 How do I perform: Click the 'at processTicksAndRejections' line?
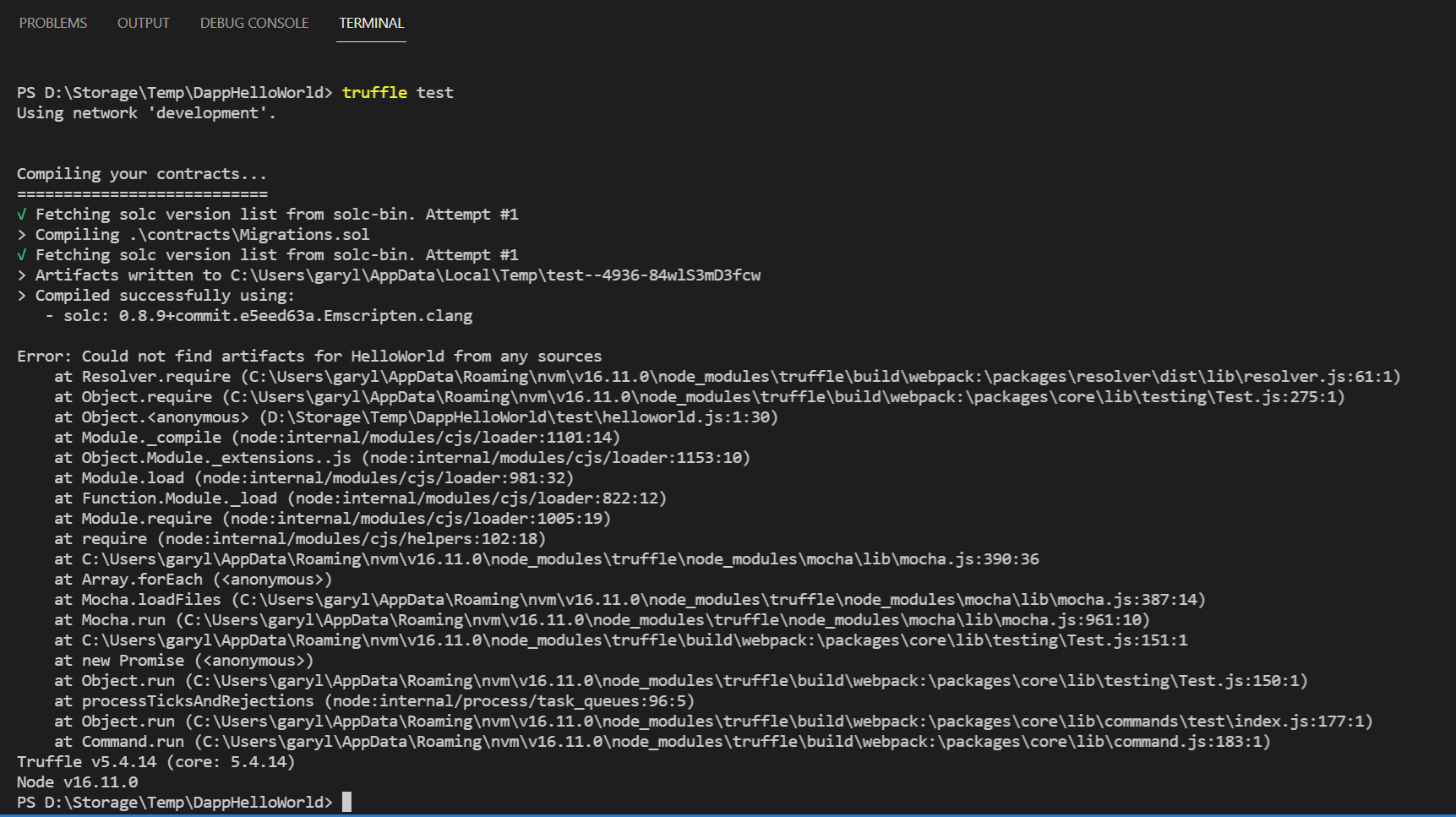coord(374,700)
